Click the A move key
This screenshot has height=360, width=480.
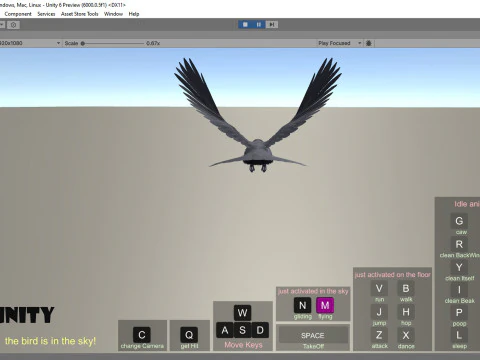coord(225,330)
